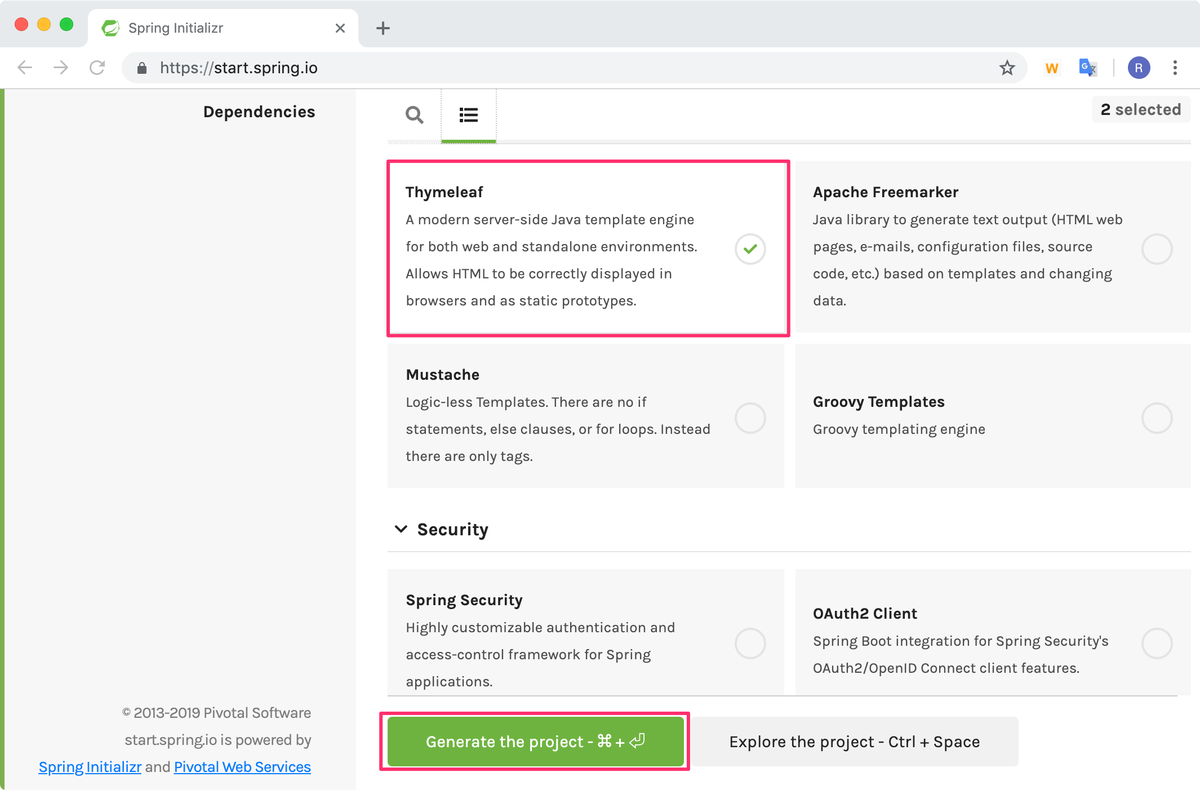Click the OAuth2 Client card title
Viewport: 1200px width, 790px height.
[865, 614]
